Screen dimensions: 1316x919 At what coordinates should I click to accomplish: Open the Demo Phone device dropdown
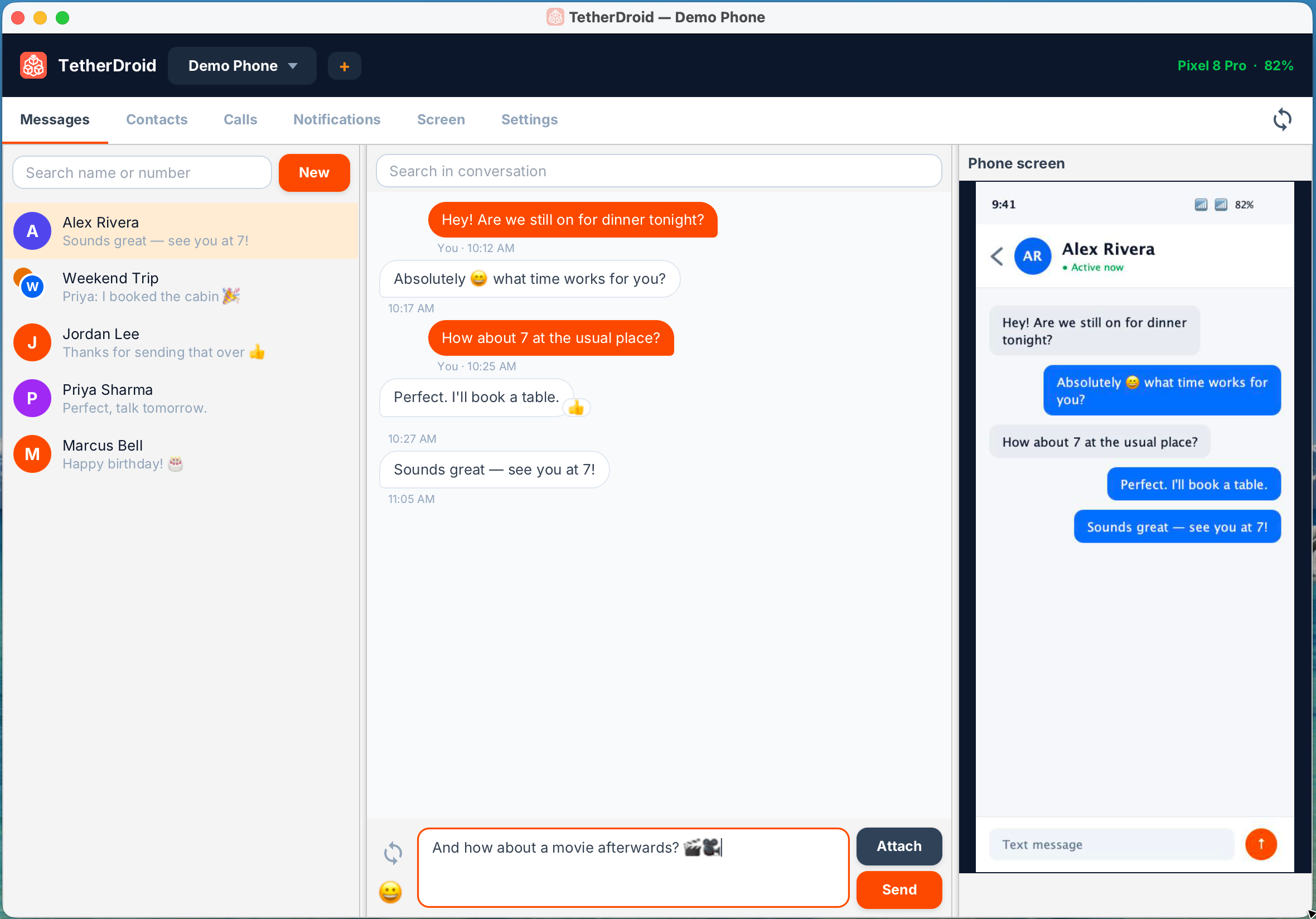[242, 66]
